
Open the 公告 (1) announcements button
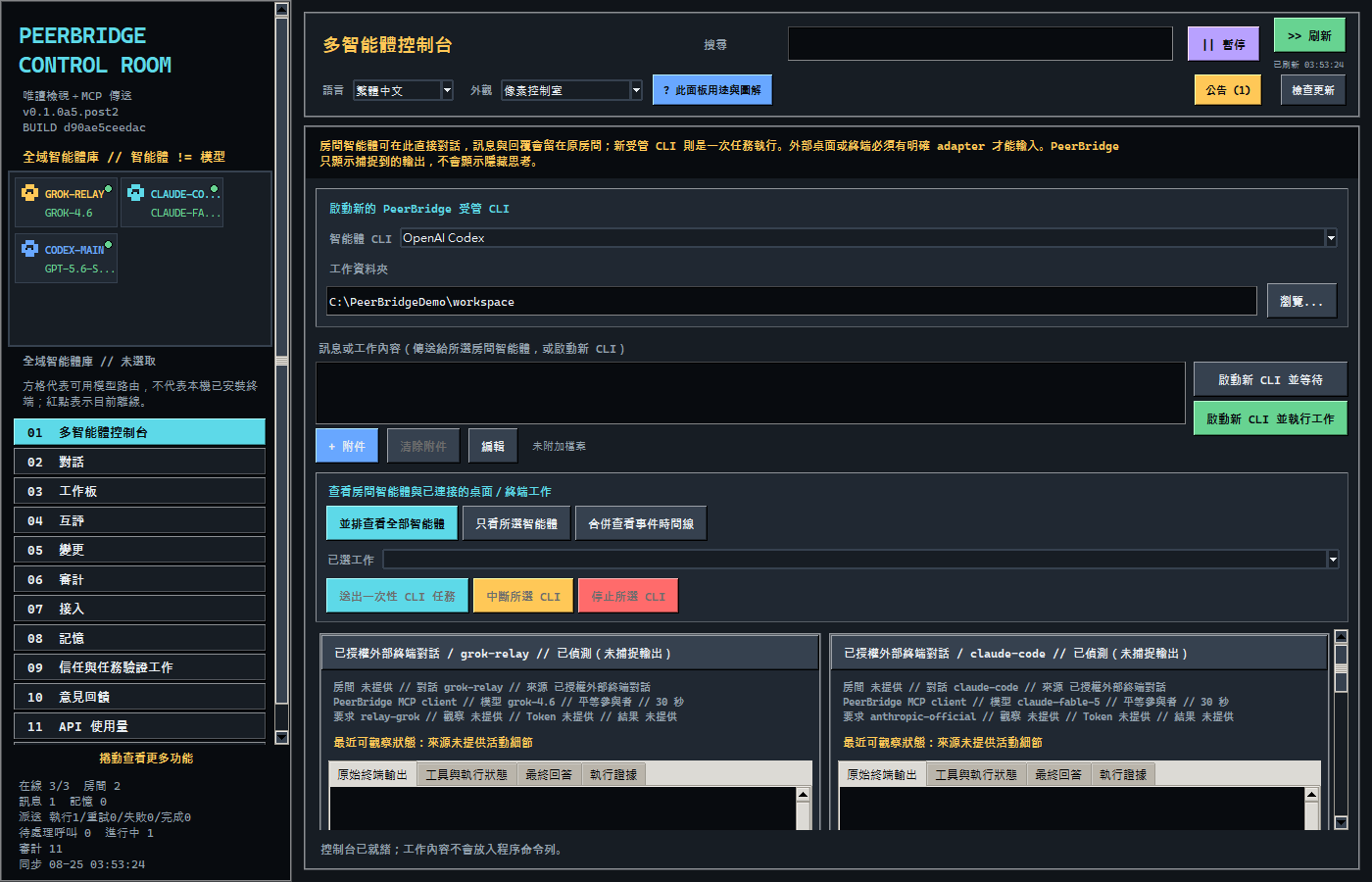pyautogui.click(x=1227, y=90)
